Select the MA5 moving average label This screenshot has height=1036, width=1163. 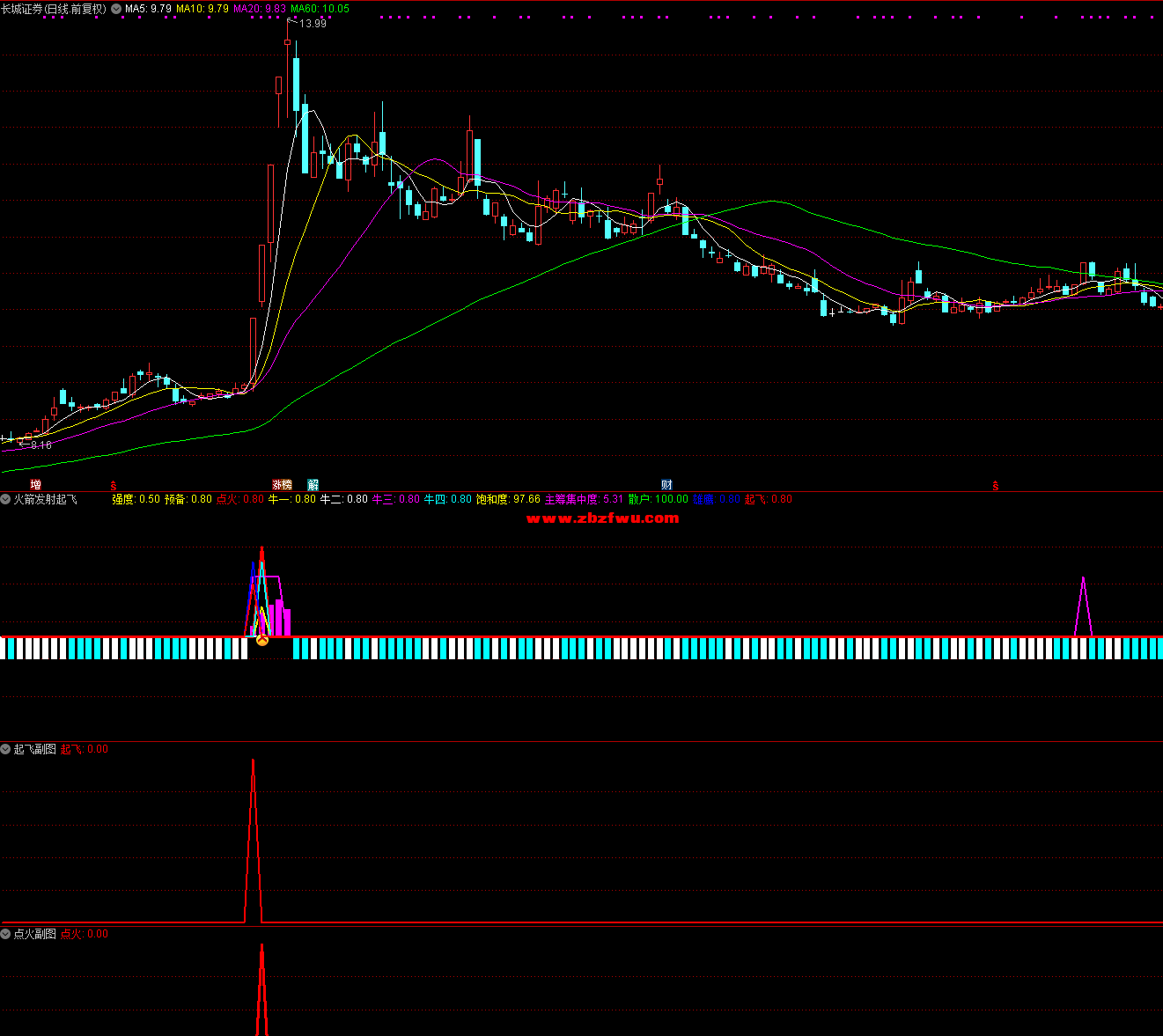pos(148,9)
